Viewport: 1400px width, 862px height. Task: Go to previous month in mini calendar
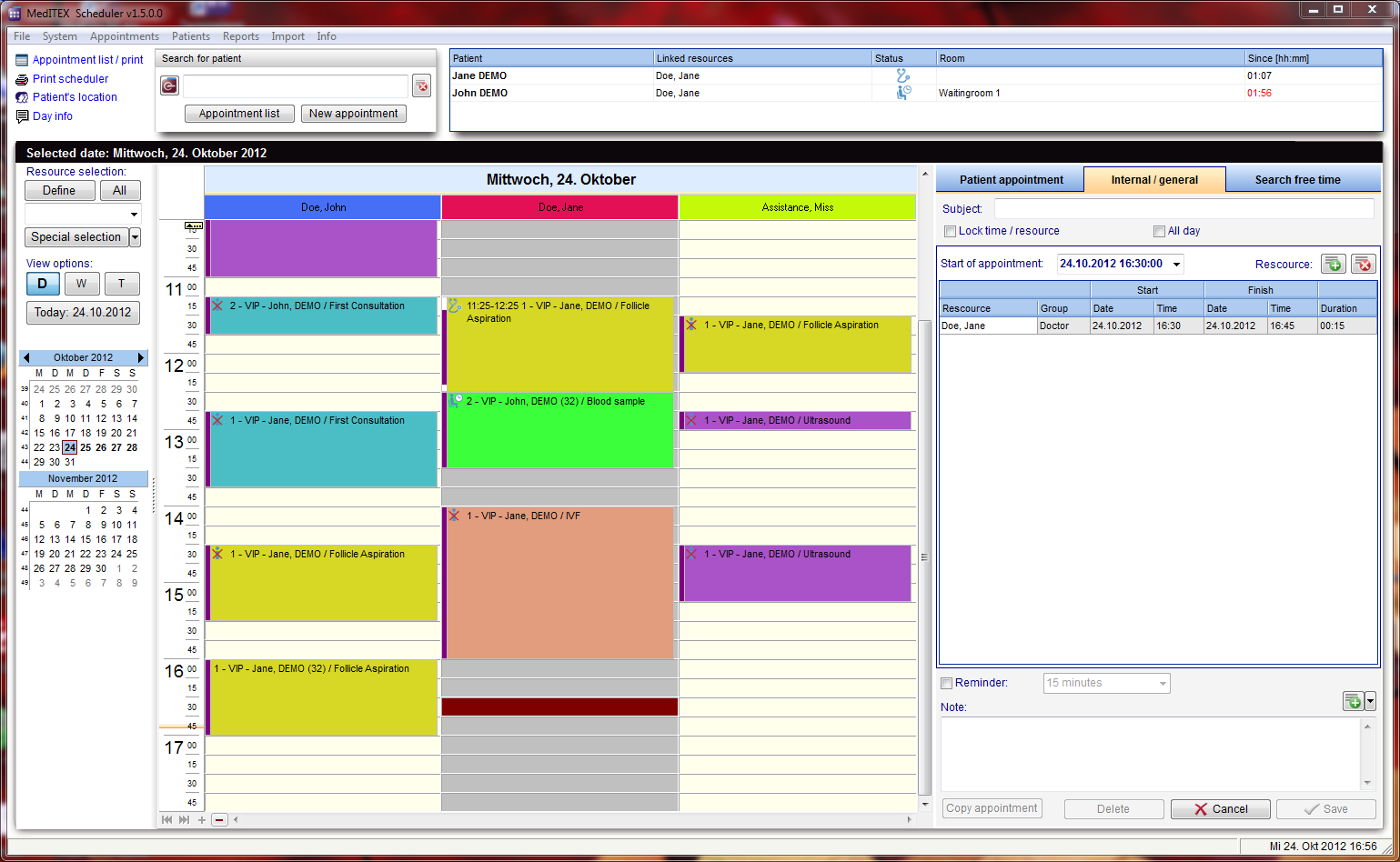tap(25, 358)
